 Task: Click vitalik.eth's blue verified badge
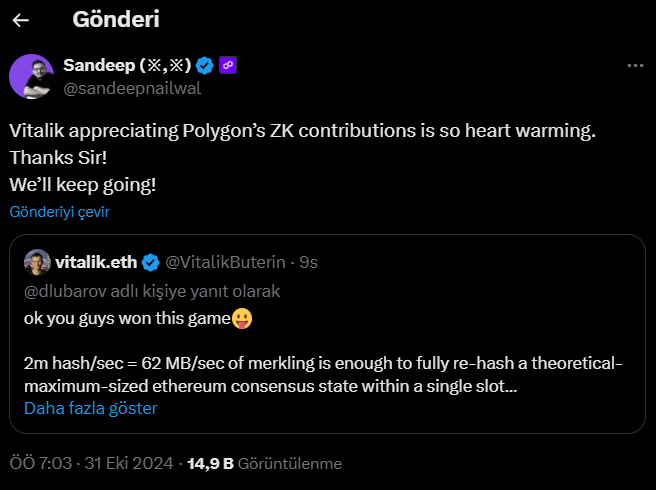[x=150, y=263]
